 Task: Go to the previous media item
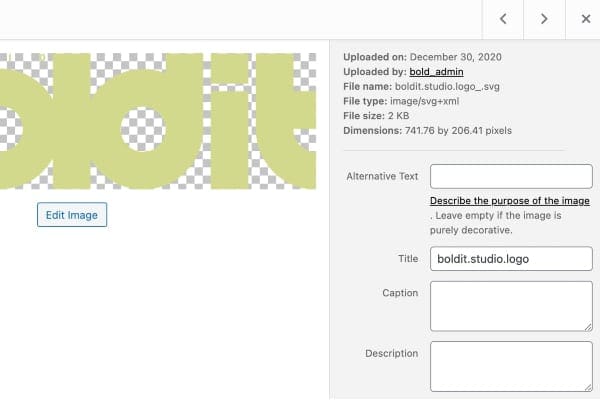pyautogui.click(x=504, y=19)
